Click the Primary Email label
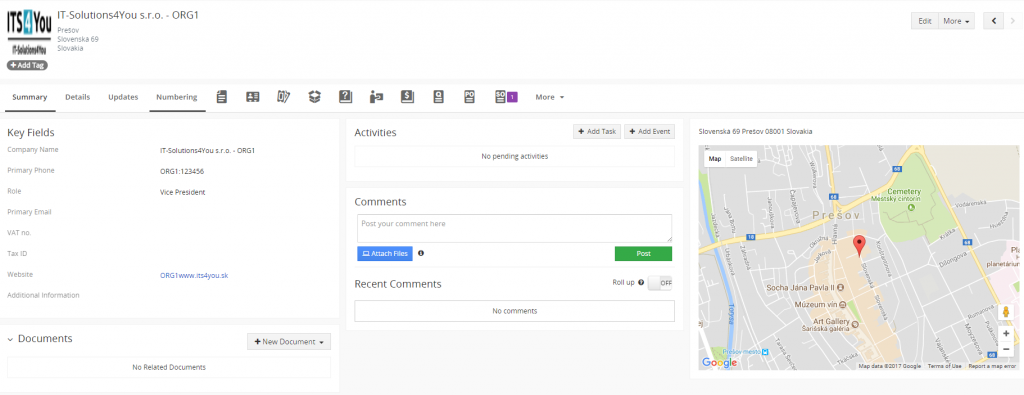 click(29, 212)
